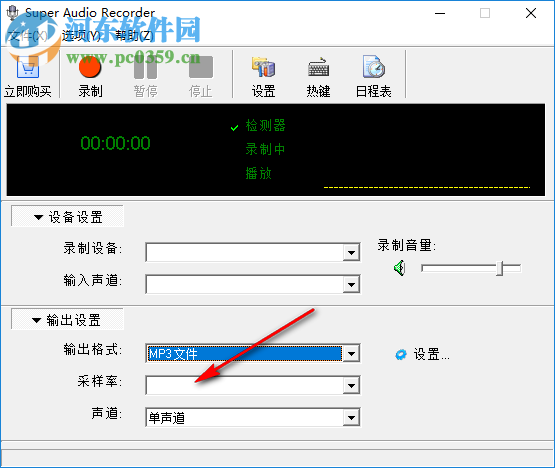The width and height of the screenshot is (555, 468).
Task: Open the 选项(Y) menu
Action: [x=81, y=36]
